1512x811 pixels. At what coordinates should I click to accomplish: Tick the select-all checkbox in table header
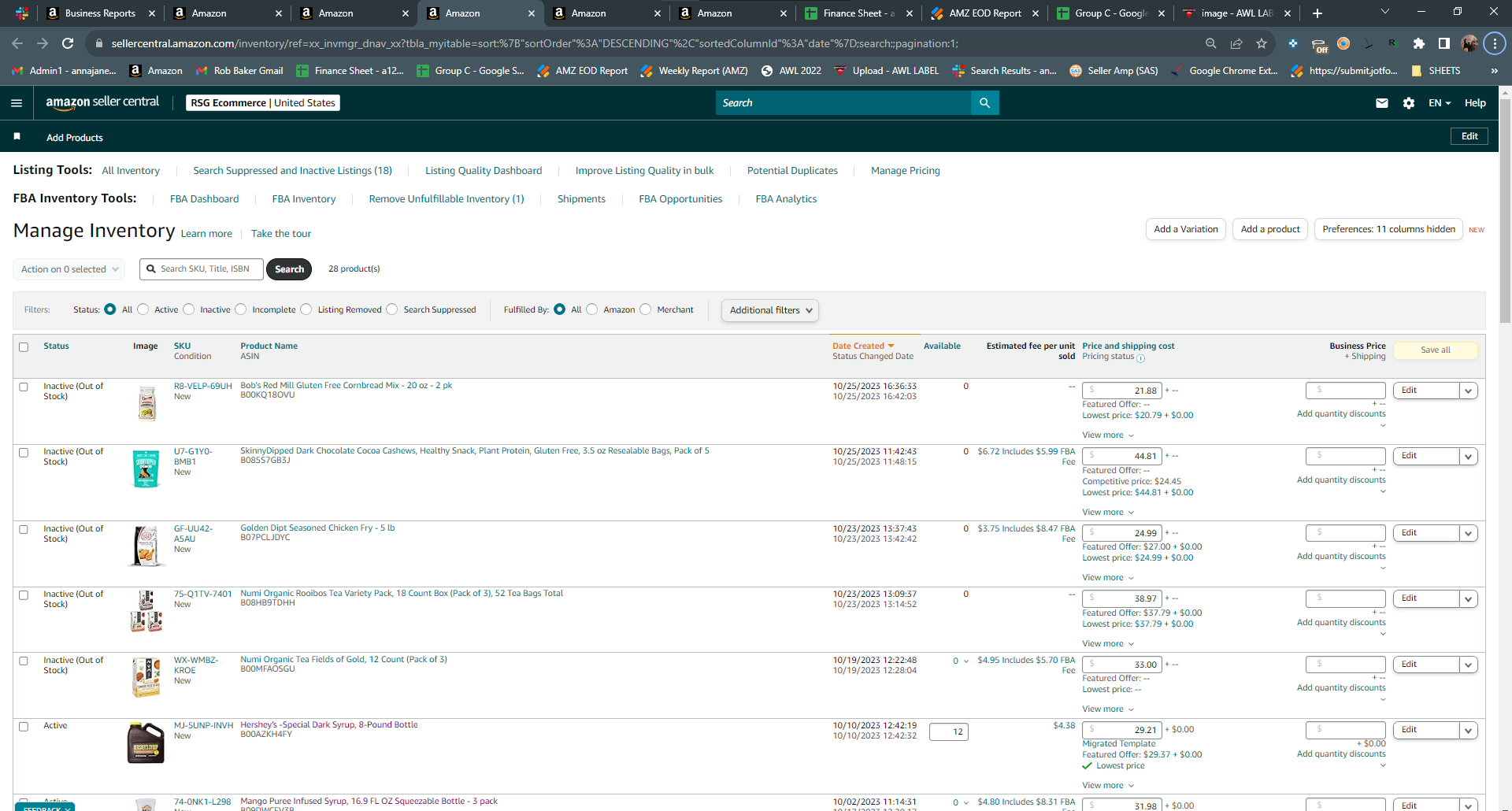[24, 347]
